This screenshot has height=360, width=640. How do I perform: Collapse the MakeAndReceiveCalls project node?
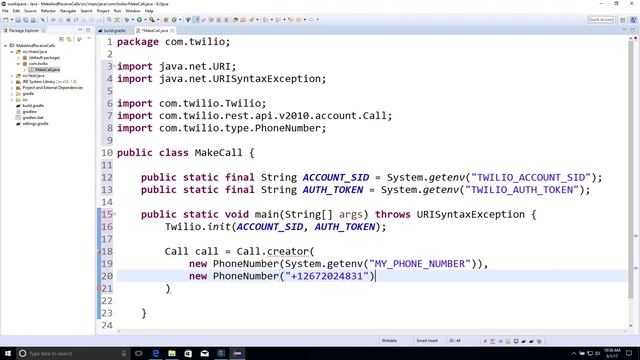click(6, 46)
